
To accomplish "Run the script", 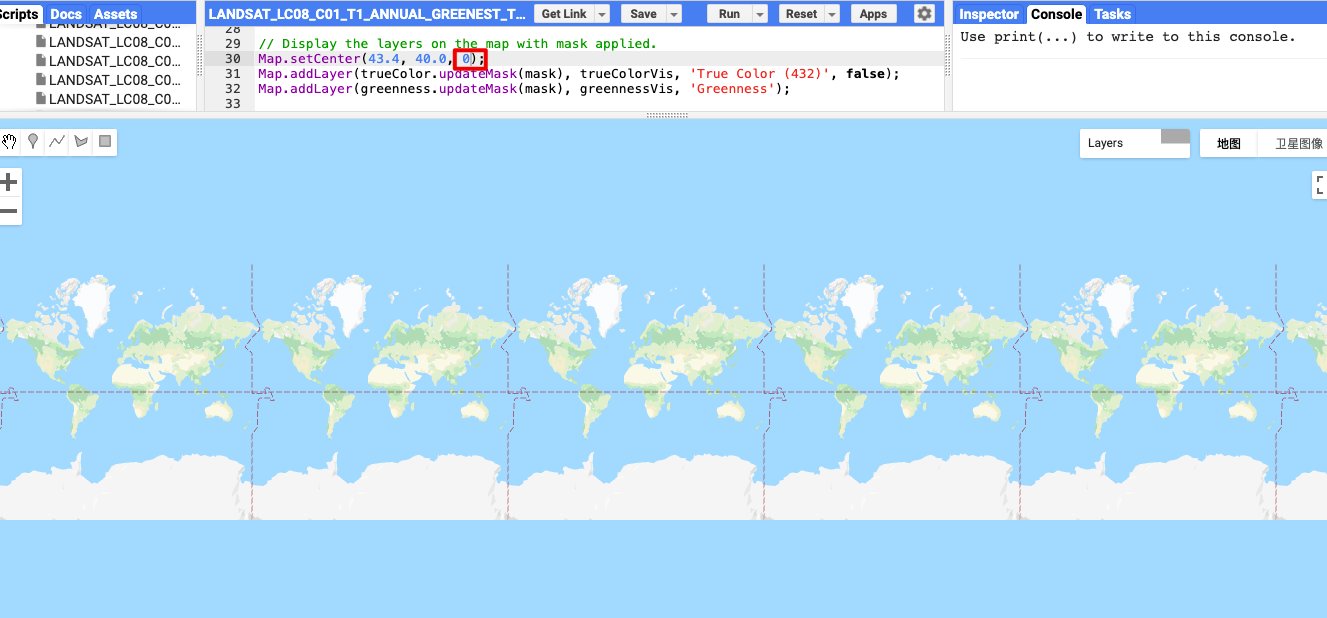I will tap(730, 14).
